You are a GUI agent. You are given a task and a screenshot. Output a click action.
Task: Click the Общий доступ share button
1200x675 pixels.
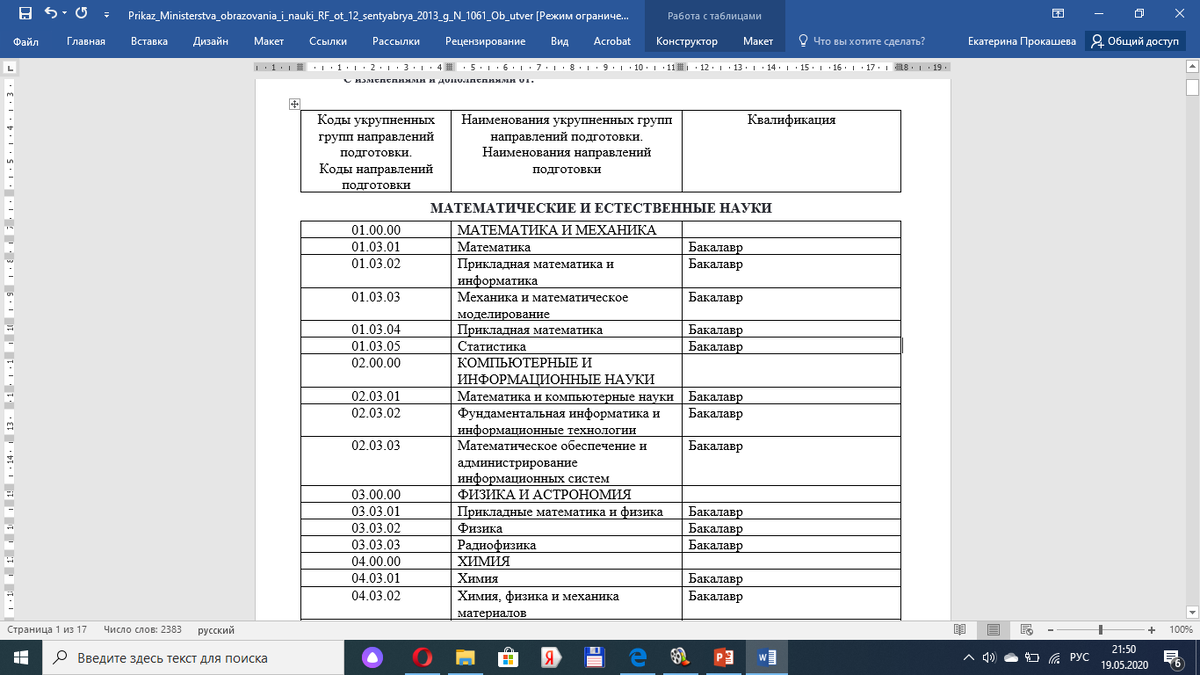(x=1137, y=41)
